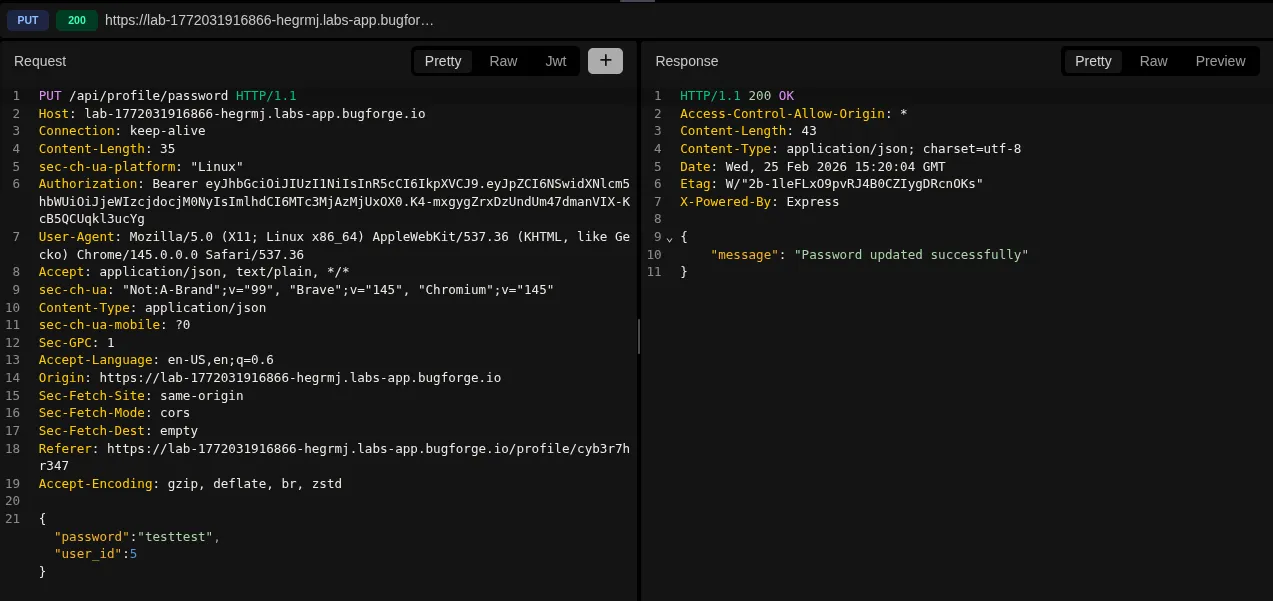1273x601 pixels.
Task: Click the sec-ch-ua-platform header
Action: point(141,166)
